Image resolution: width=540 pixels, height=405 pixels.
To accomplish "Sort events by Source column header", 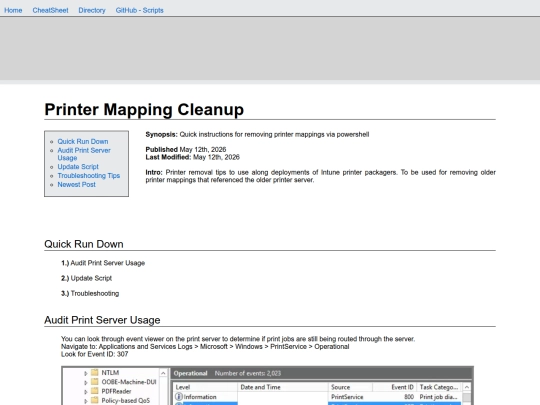I will [x=350, y=387].
